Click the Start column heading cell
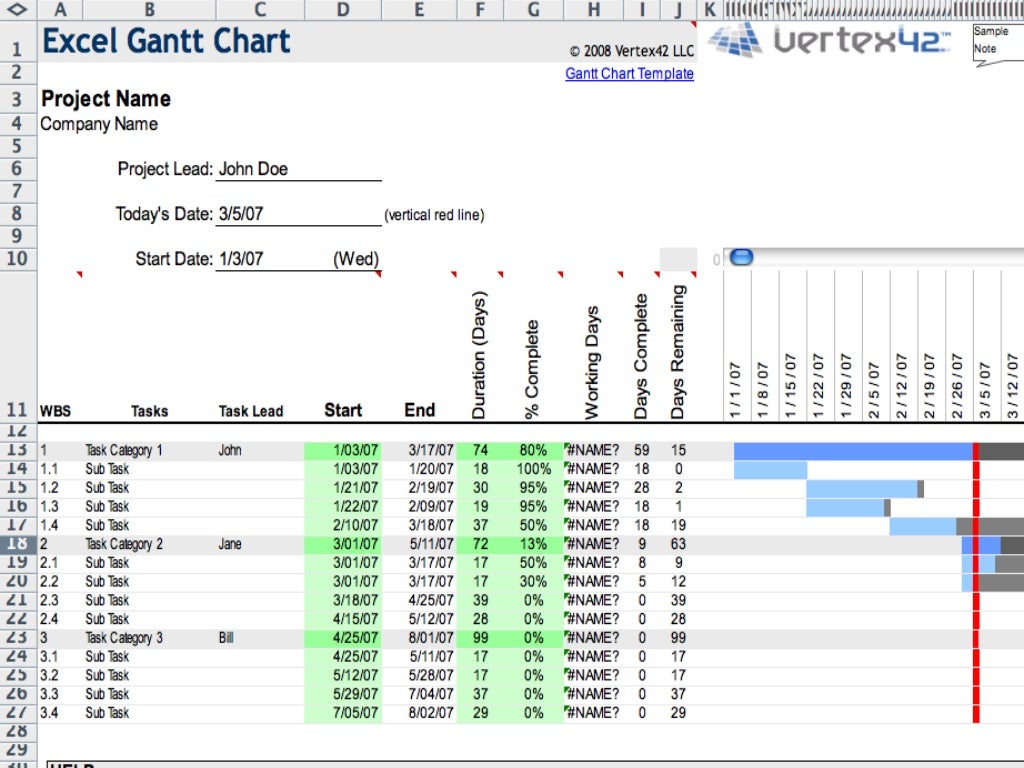1024x768 pixels. tap(343, 410)
